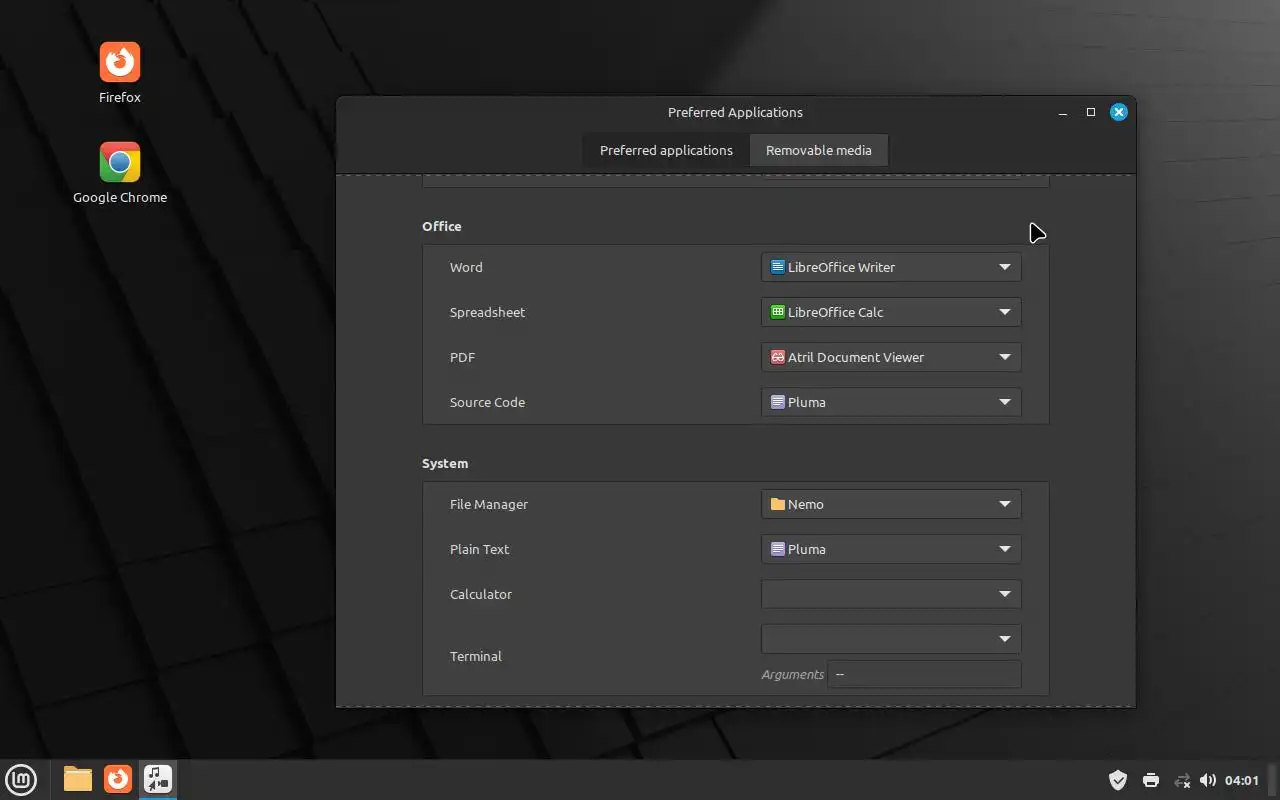Open the update manager shield tray icon
This screenshot has height=800, width=1280.
pyautogui.click(x=1118, y=780)
